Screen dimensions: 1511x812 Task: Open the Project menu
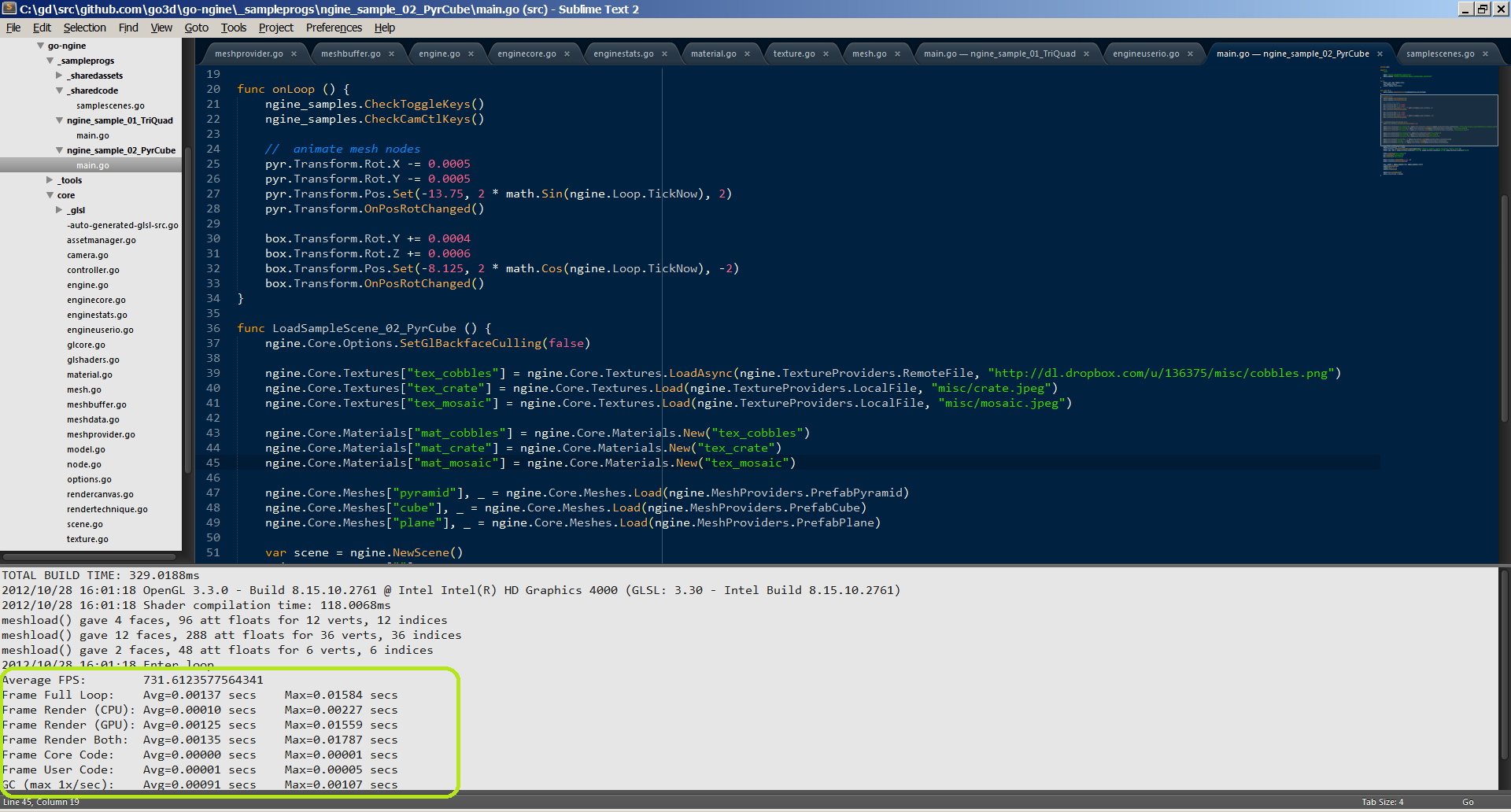(275, 28)
